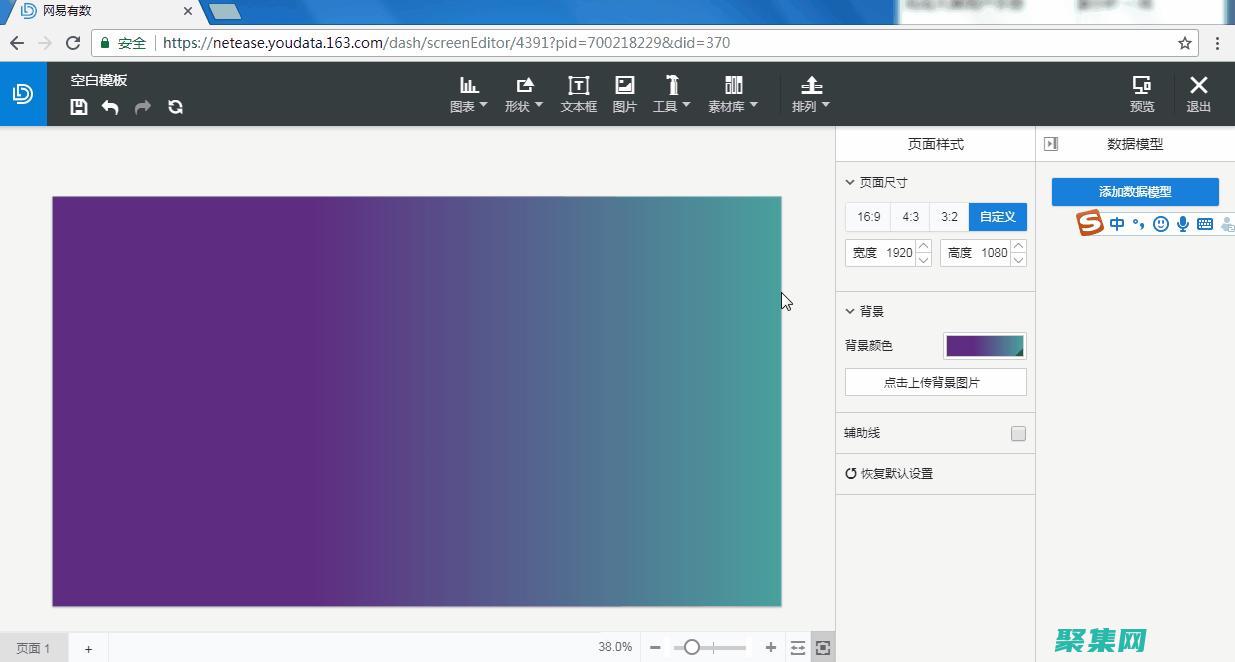Switch to the 页面样式 panel

[934, 143]
